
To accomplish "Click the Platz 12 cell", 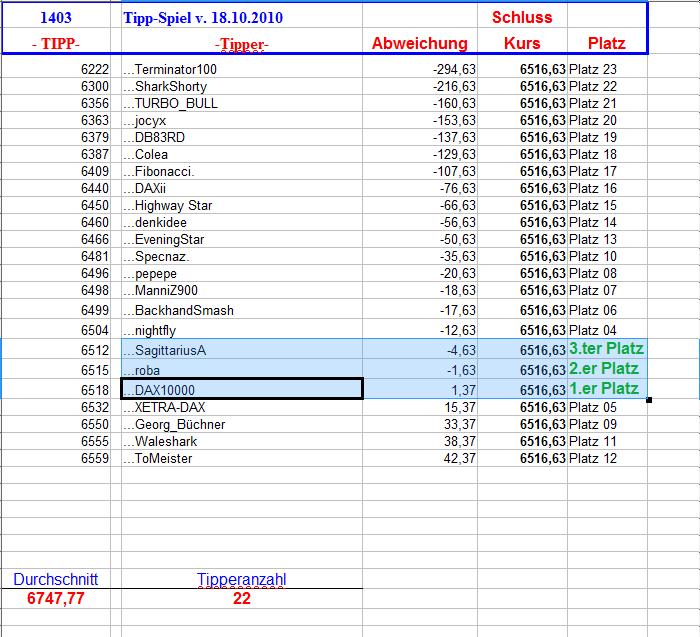I will coord(607,458).
